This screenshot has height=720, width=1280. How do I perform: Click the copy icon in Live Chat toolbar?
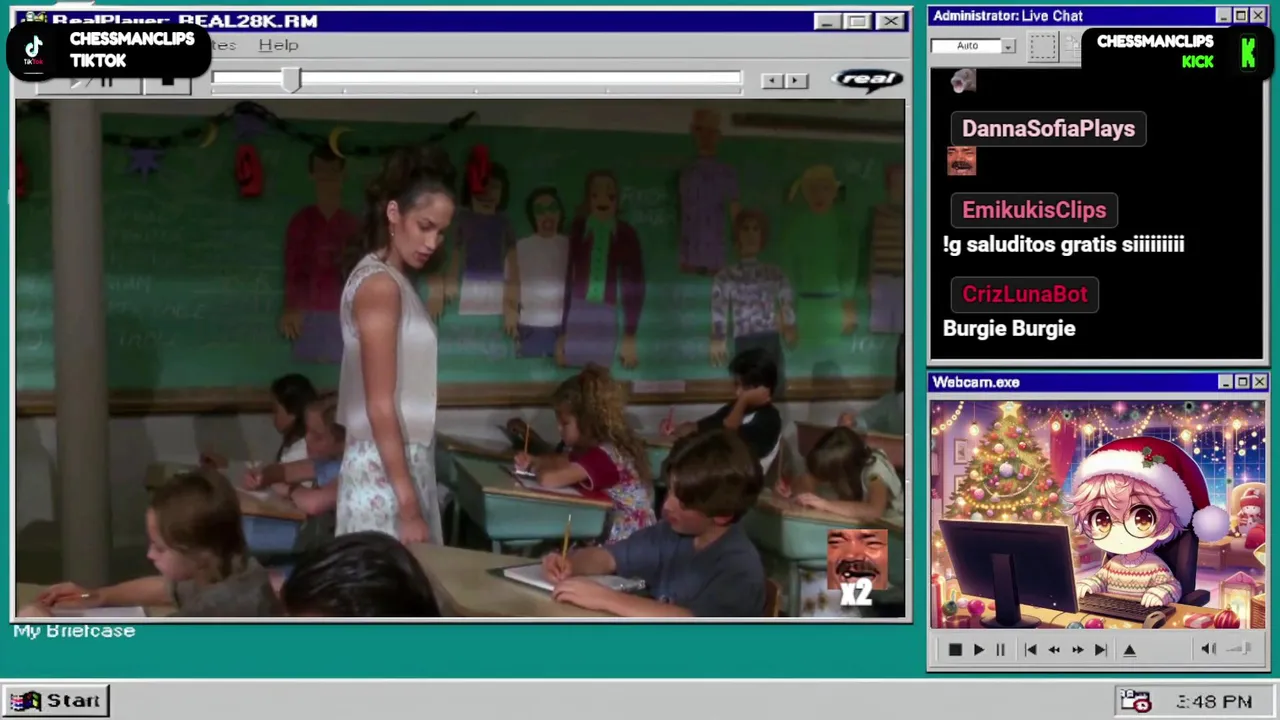[x=1072, y=45]
